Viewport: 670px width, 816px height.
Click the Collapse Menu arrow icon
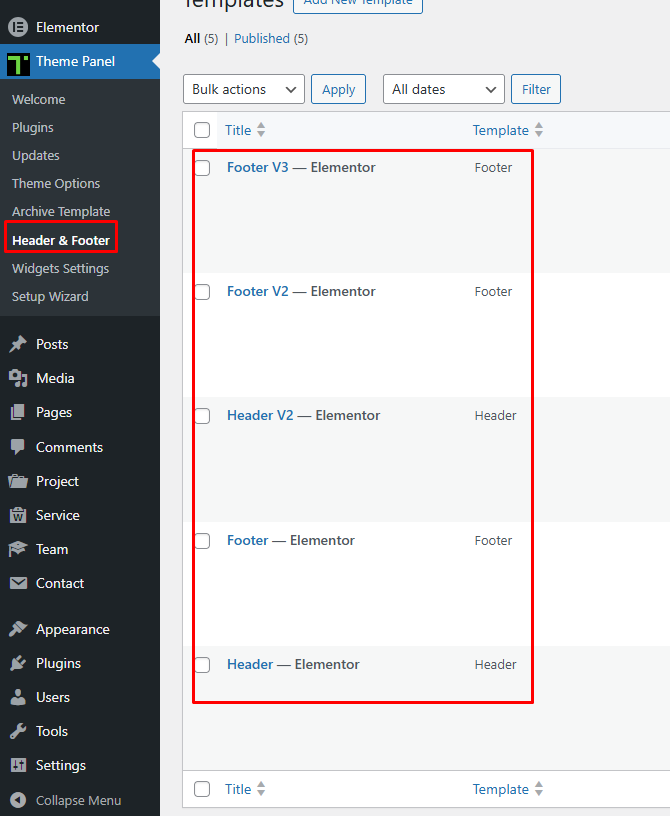(18, 800)
